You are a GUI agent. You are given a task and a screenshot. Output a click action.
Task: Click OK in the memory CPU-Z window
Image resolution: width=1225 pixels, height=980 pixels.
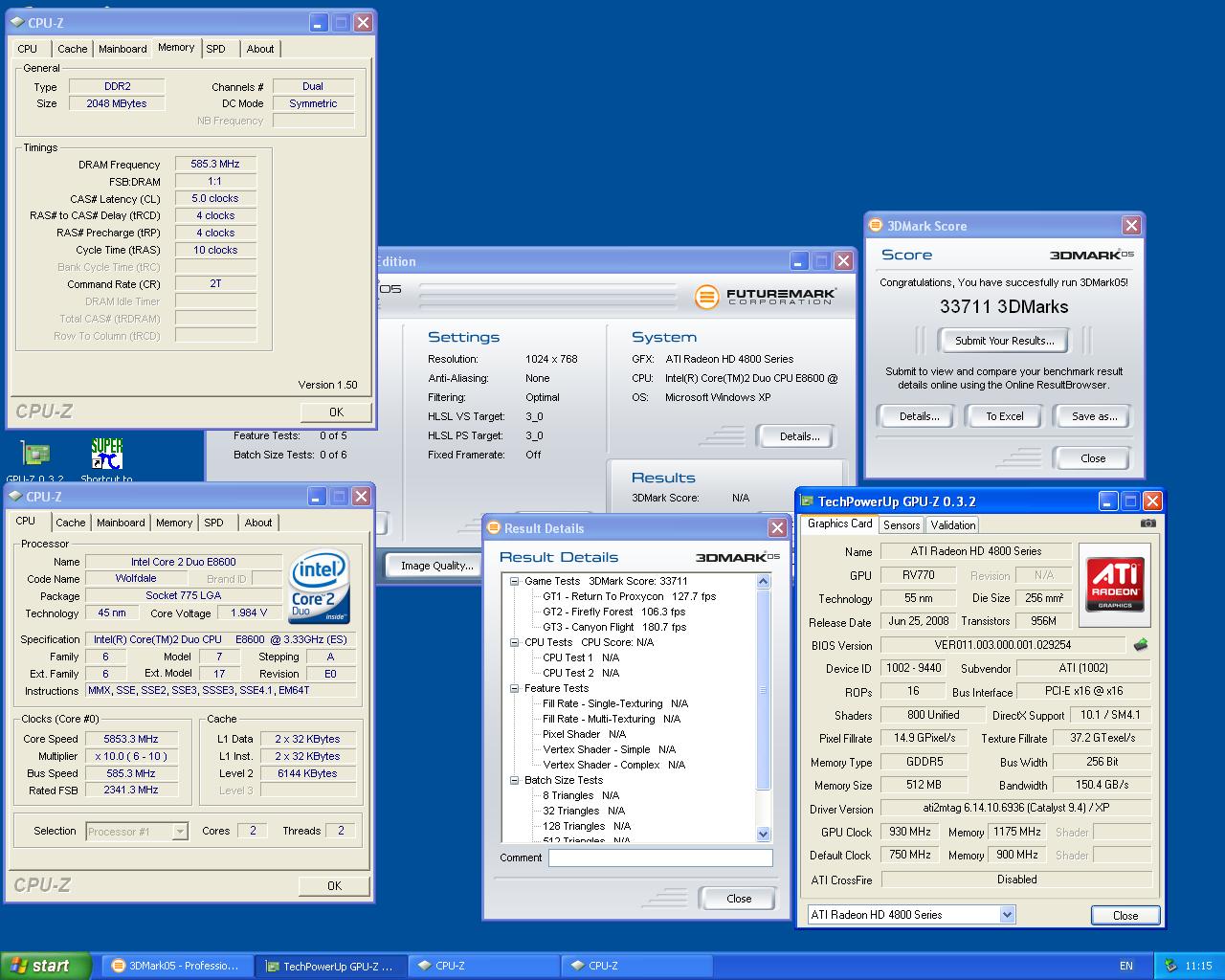tap(336, 412)
